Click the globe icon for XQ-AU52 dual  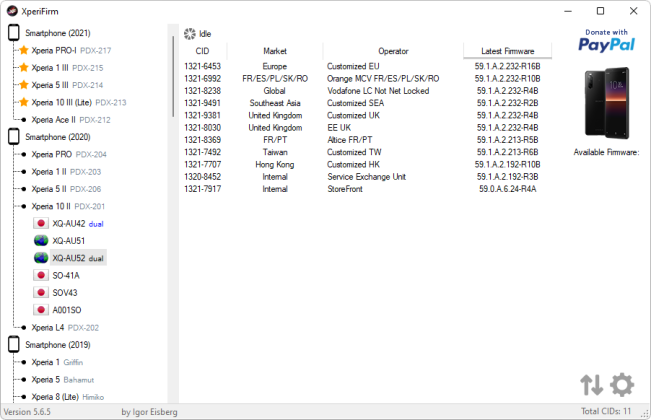click(41, 258)
